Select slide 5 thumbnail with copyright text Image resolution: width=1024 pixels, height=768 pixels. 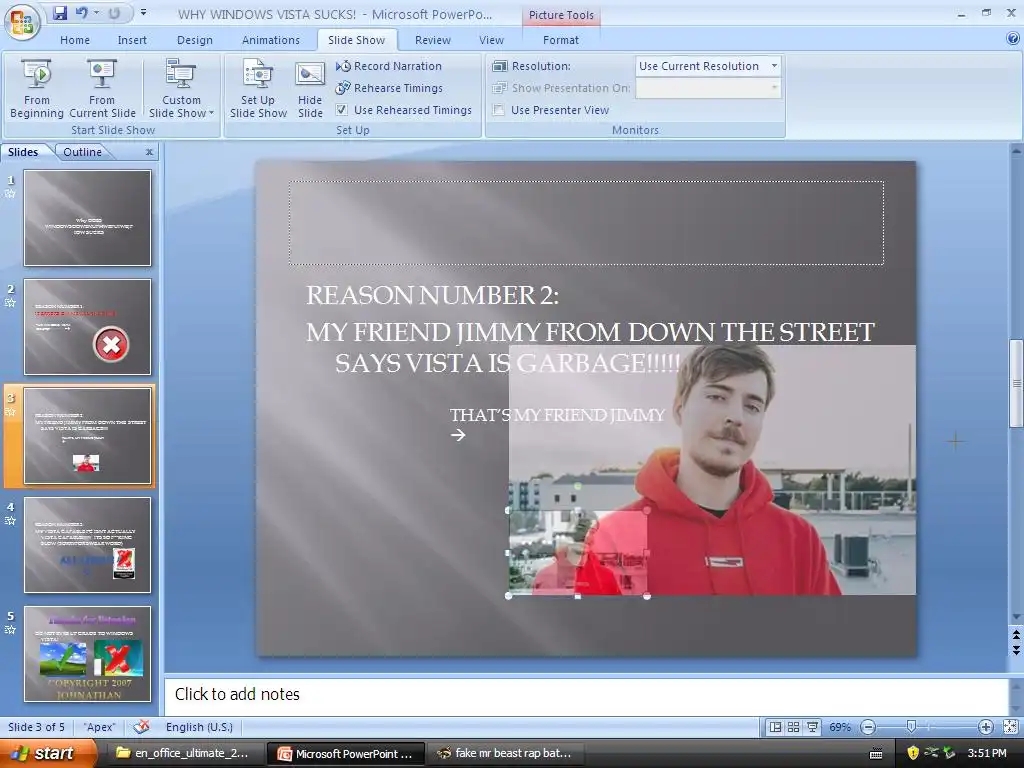88,654
